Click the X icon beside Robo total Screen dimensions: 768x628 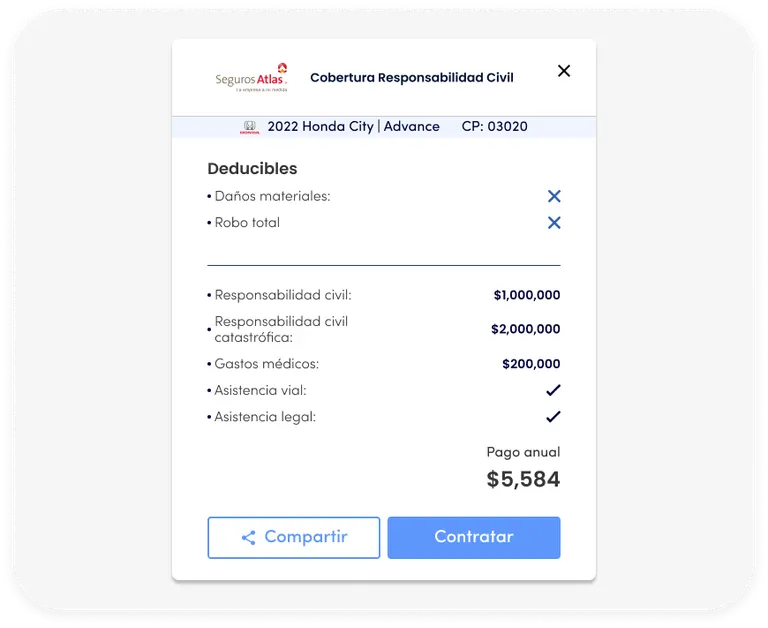pyautogui.click(x=554, y=223)
